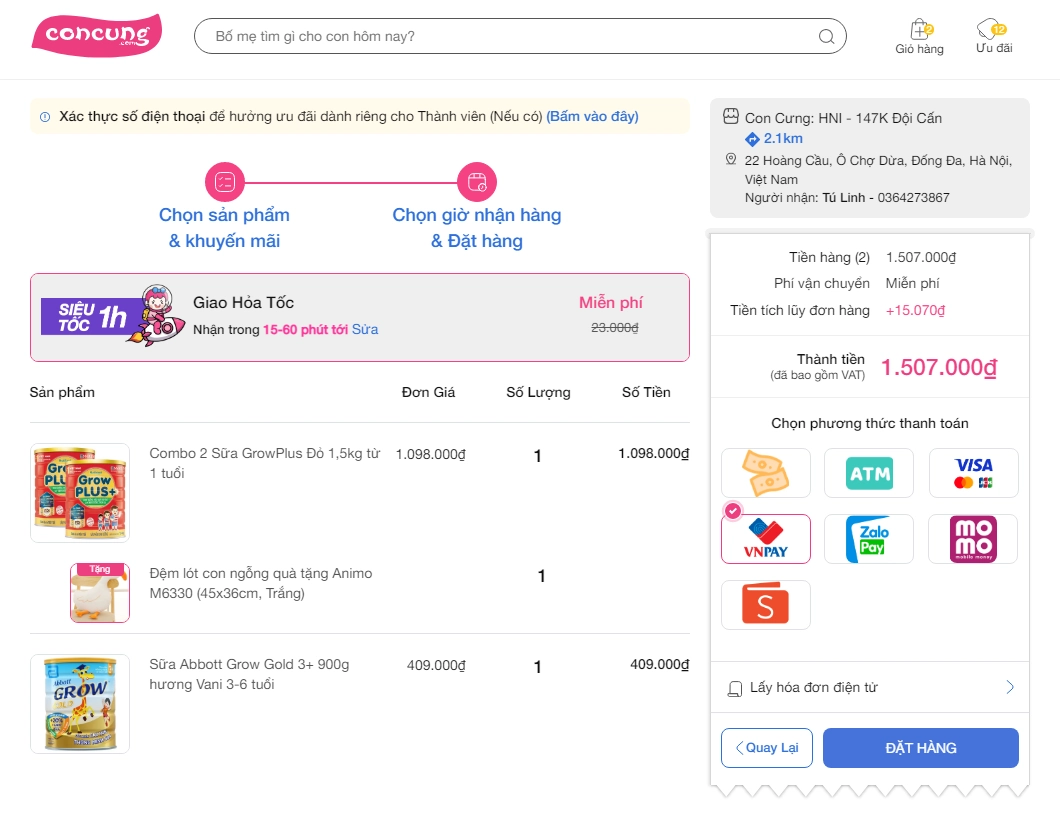Select ShopeePay payment option
Screen dimensions: 1060x818
pos(766,605)
